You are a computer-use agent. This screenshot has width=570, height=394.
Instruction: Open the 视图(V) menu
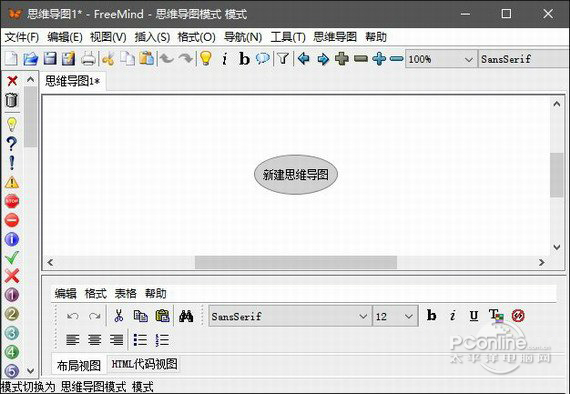[x=108, y=37]
